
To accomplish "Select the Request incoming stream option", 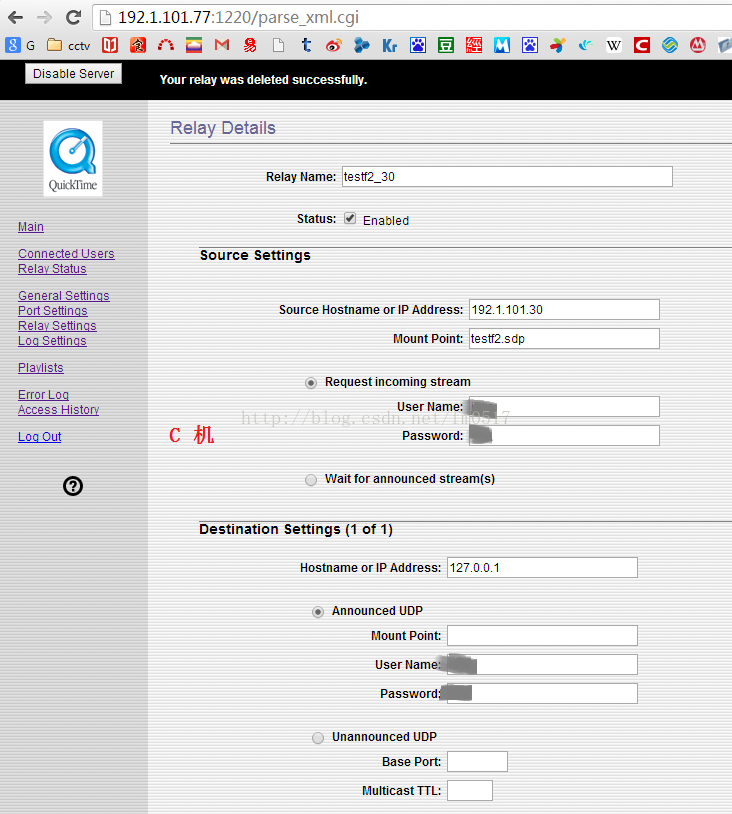I will pyautogui.click(x=311, y=383).
